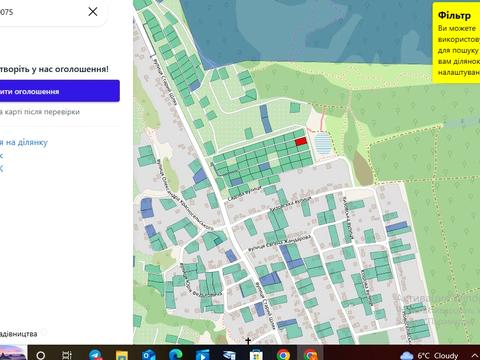The height and width of the screenshot is (360, 480).
Task: Close the search panel with the X icon
Action: 93,12
